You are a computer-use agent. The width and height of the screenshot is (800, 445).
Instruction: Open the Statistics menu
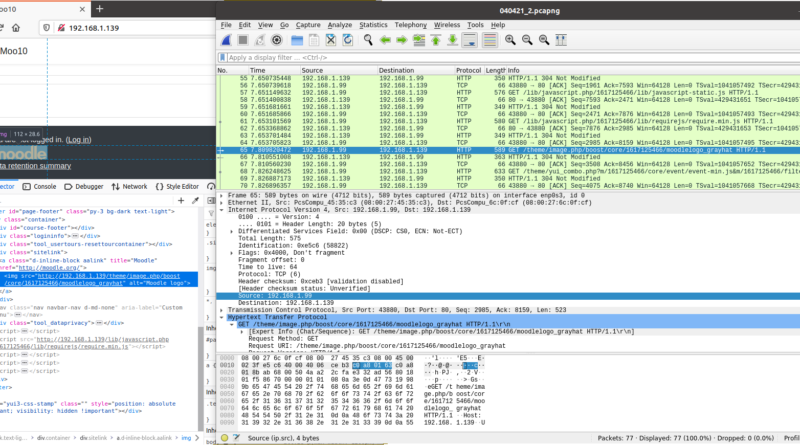(x=373, y=24)
